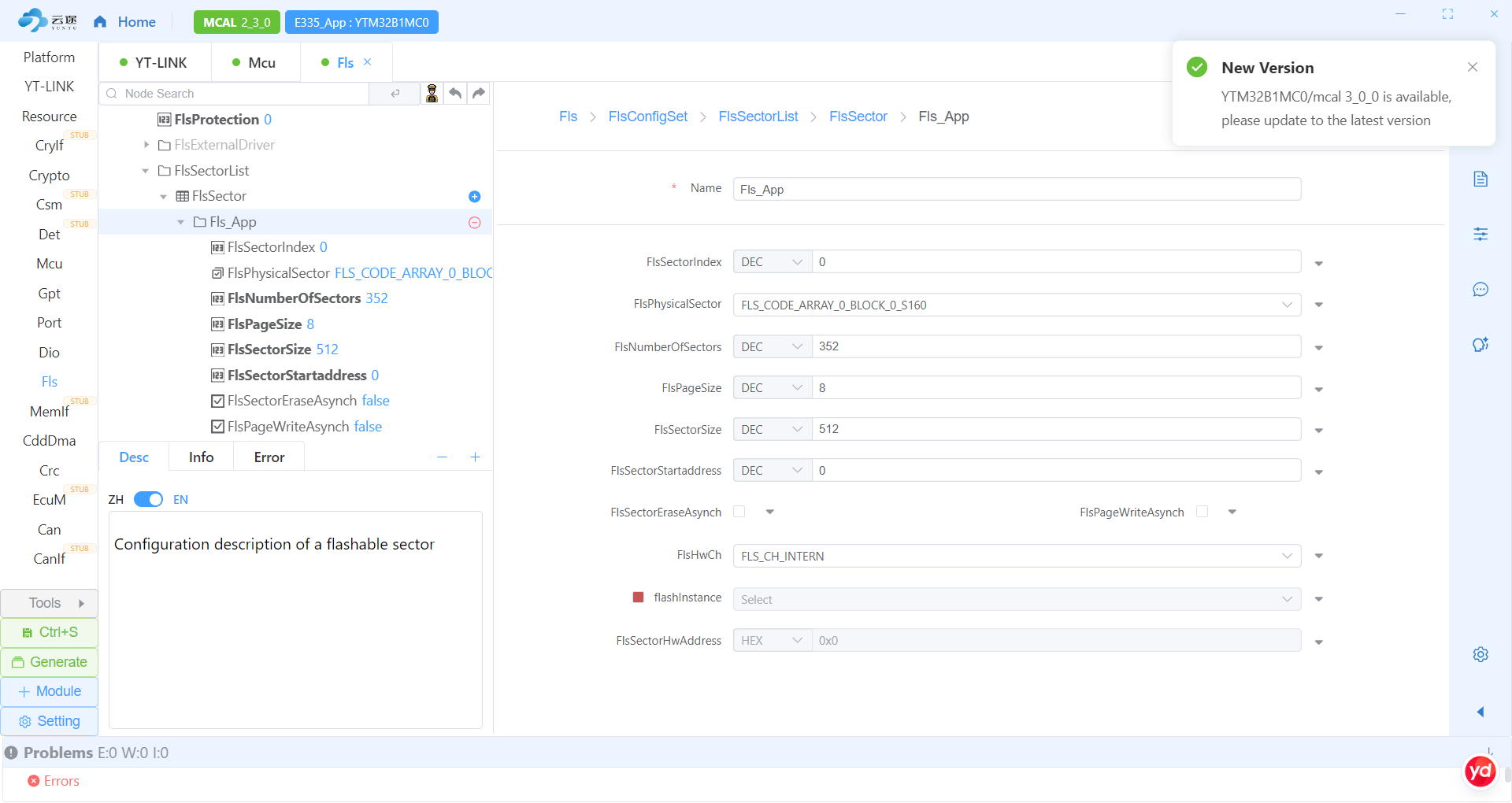
Task: Click the plus icon in Desc panel
Action: click(x=476, y=457)
